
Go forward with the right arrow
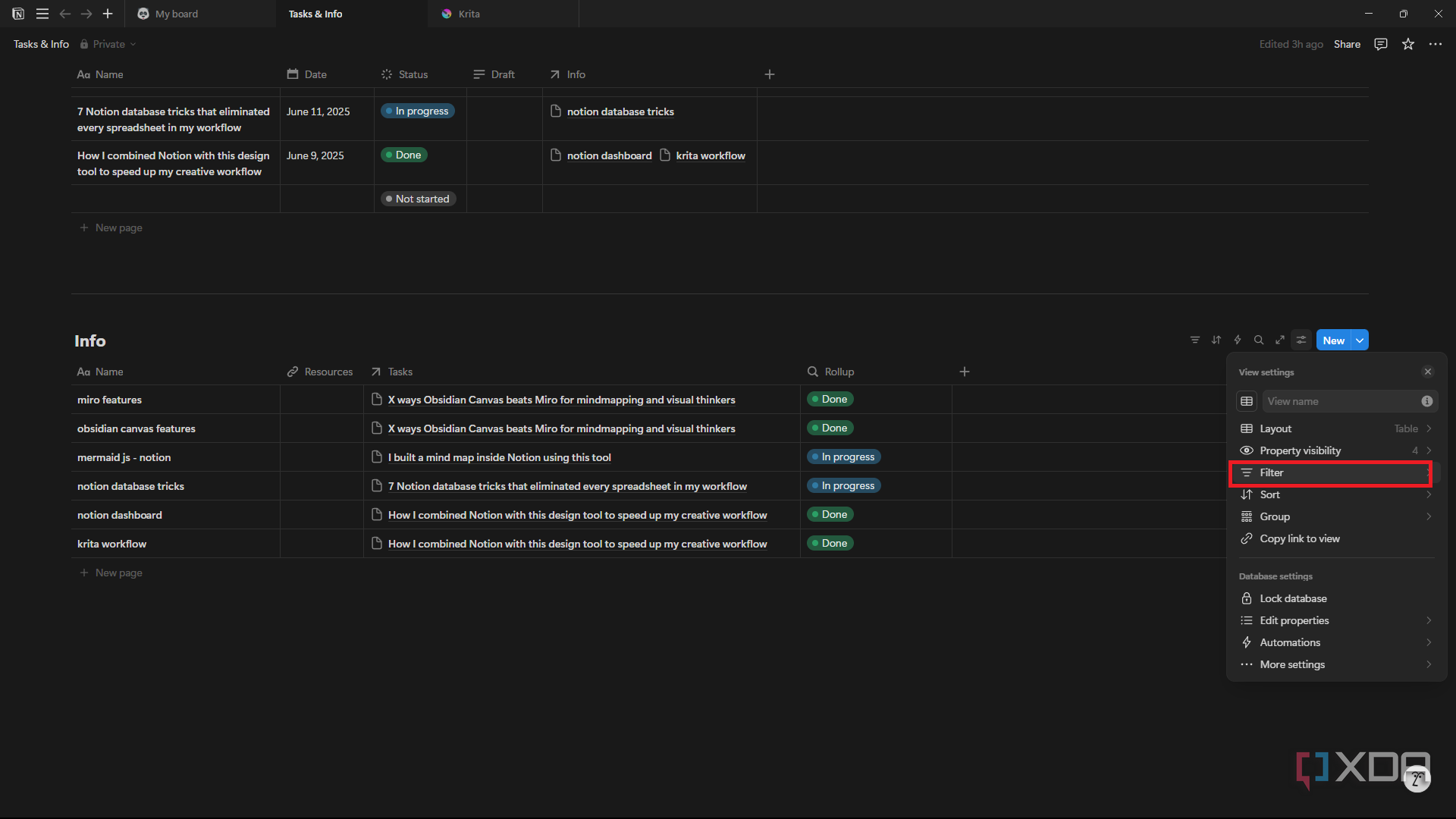(86, 14)
